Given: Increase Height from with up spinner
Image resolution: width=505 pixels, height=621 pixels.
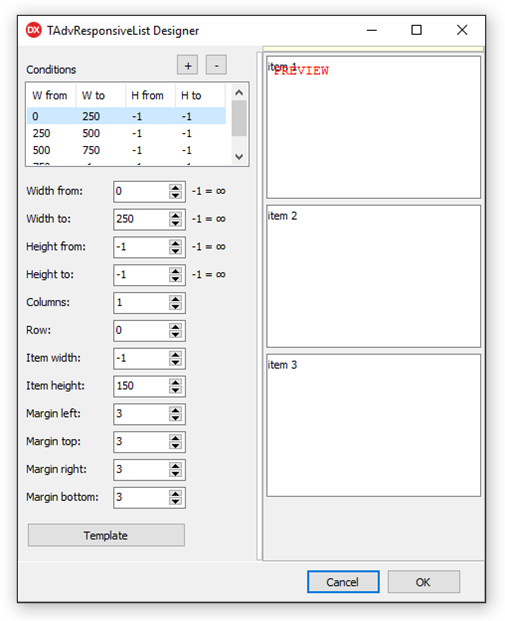Looking at the screenshot, I should coord(175,243).
